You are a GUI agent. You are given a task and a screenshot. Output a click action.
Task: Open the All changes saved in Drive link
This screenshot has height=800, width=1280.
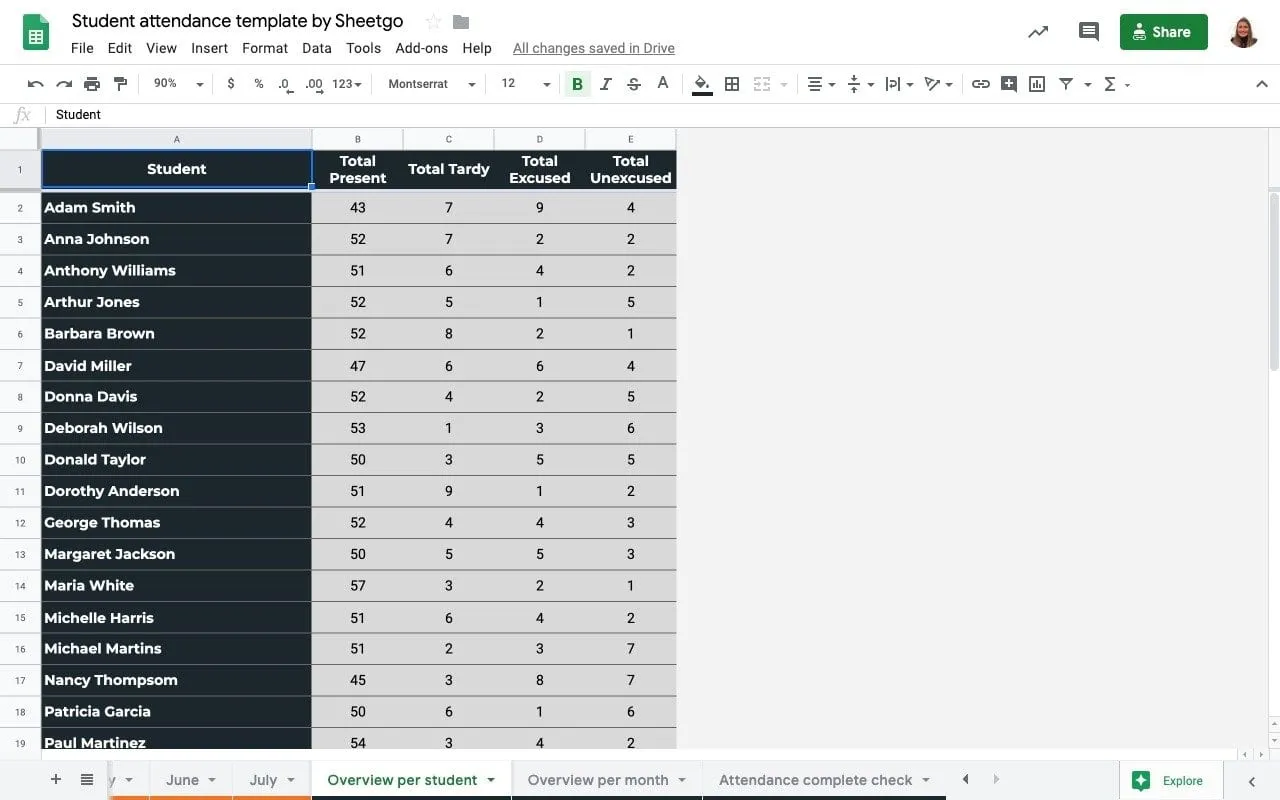coord(593,48)
